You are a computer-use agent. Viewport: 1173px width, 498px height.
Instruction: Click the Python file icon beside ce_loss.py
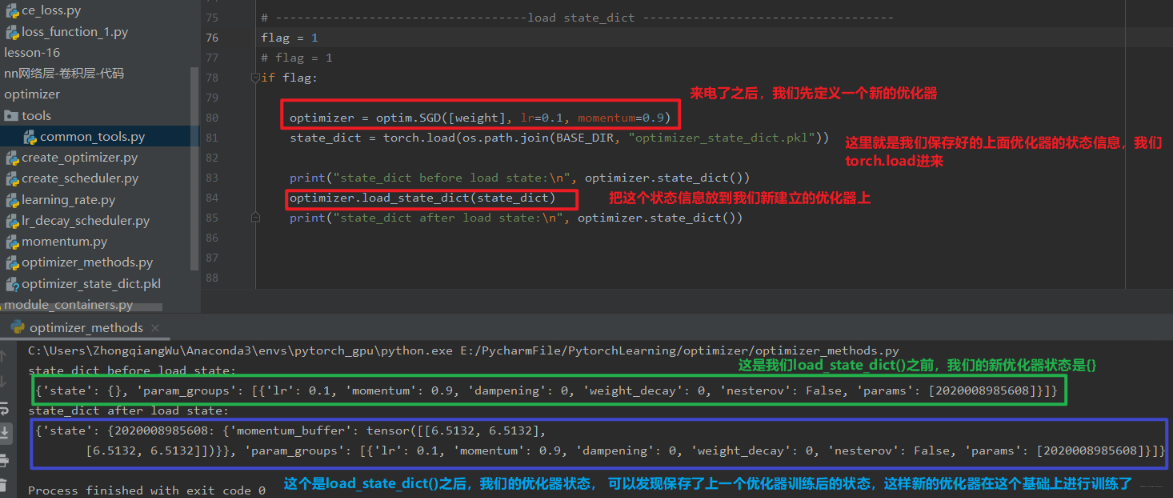coord(11,11)
